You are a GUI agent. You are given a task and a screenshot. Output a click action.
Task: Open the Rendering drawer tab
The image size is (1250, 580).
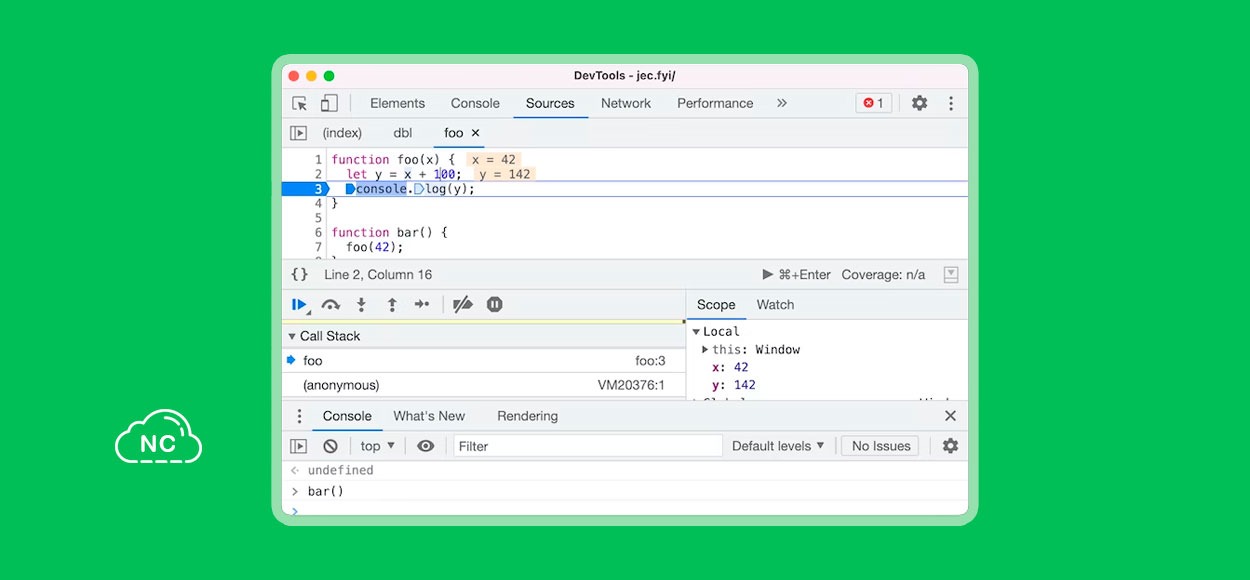[x=527, y=416]
